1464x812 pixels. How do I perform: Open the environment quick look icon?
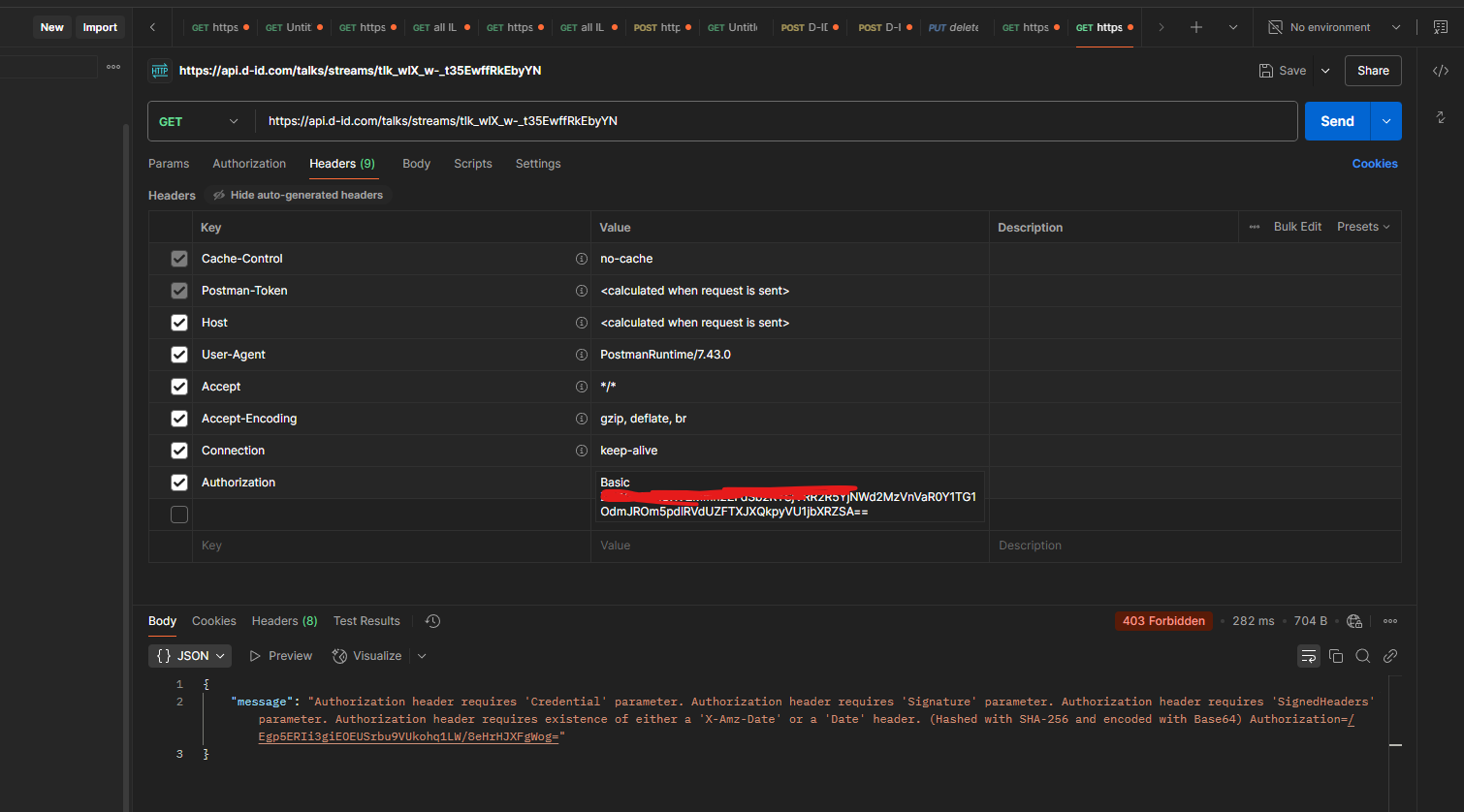point(1441,27)
